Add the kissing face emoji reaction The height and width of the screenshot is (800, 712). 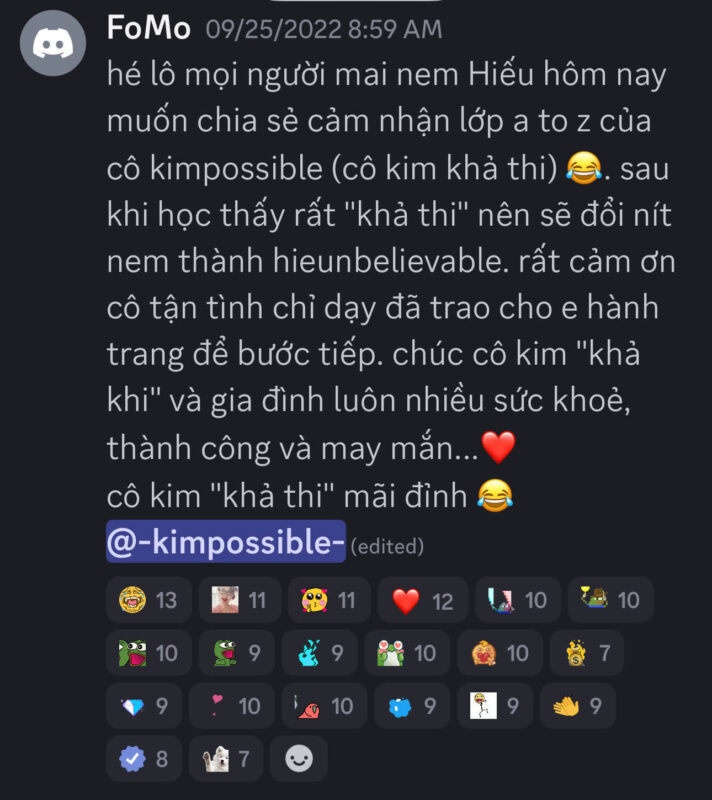pos(329,600)
